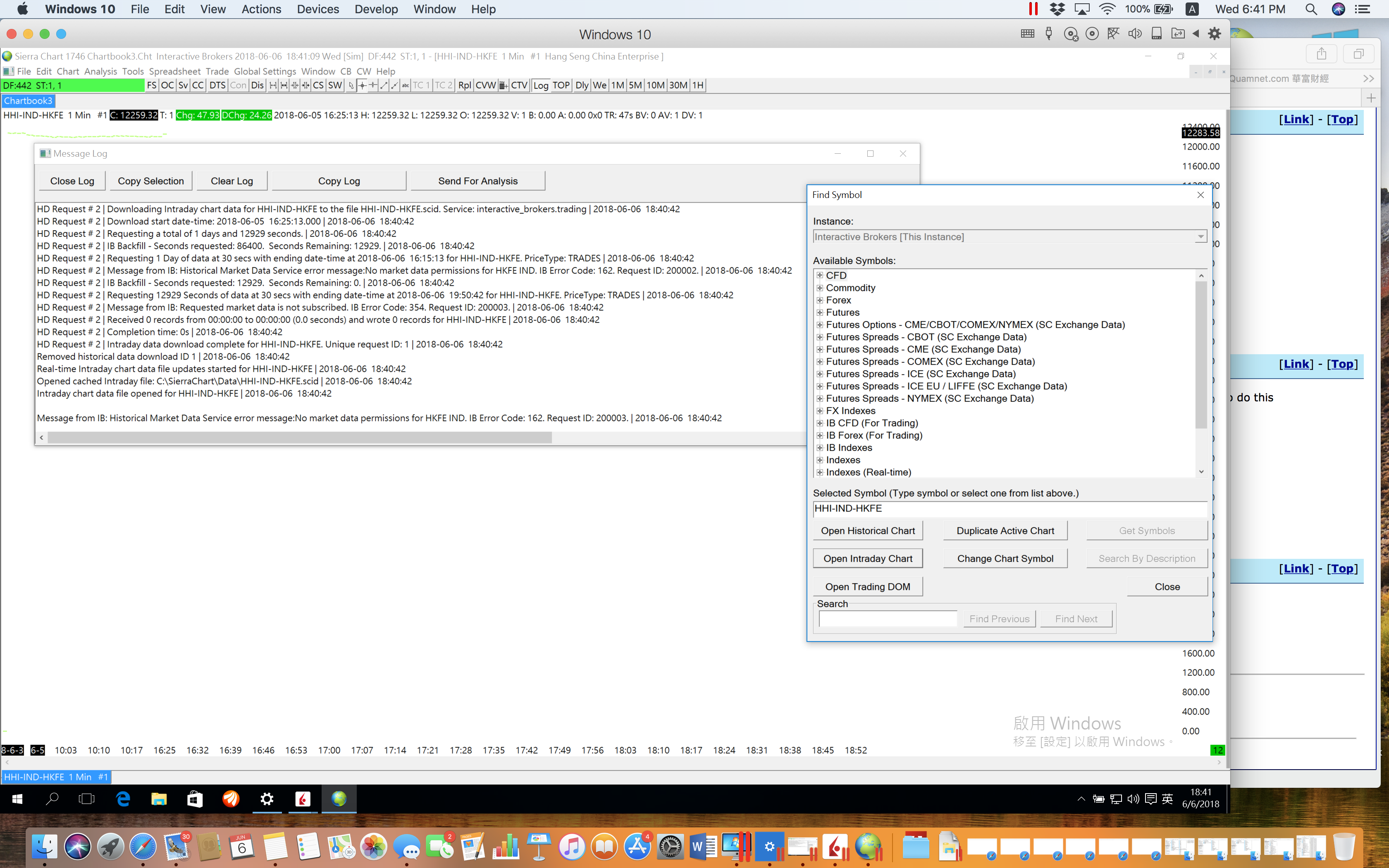Select the line drawing tool

coord(384,86)
